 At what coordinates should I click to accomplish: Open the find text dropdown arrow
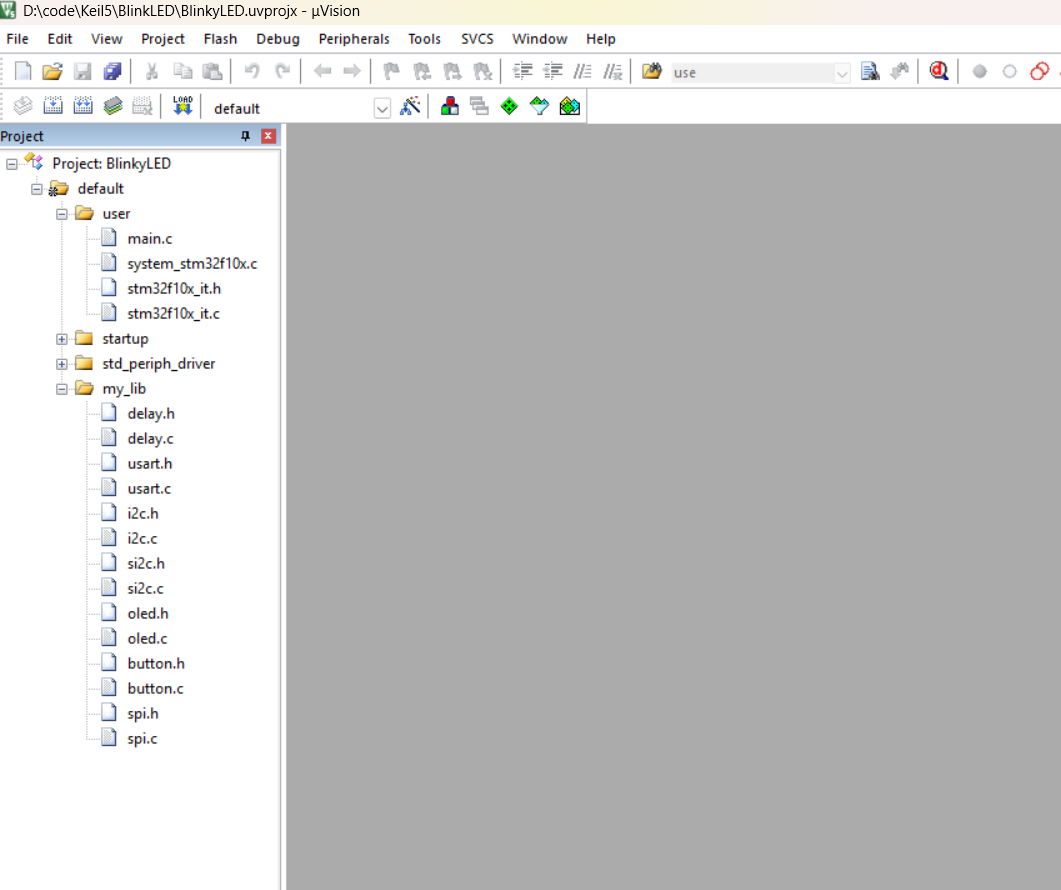pos(842,72)
